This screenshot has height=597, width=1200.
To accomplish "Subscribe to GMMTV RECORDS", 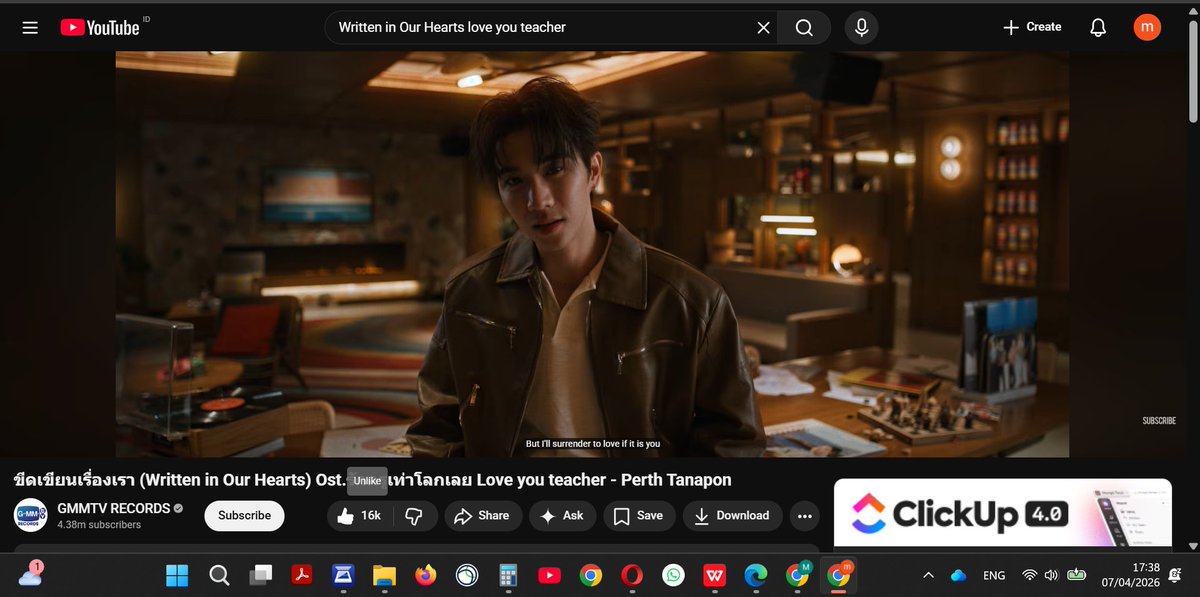I will 244,515.
